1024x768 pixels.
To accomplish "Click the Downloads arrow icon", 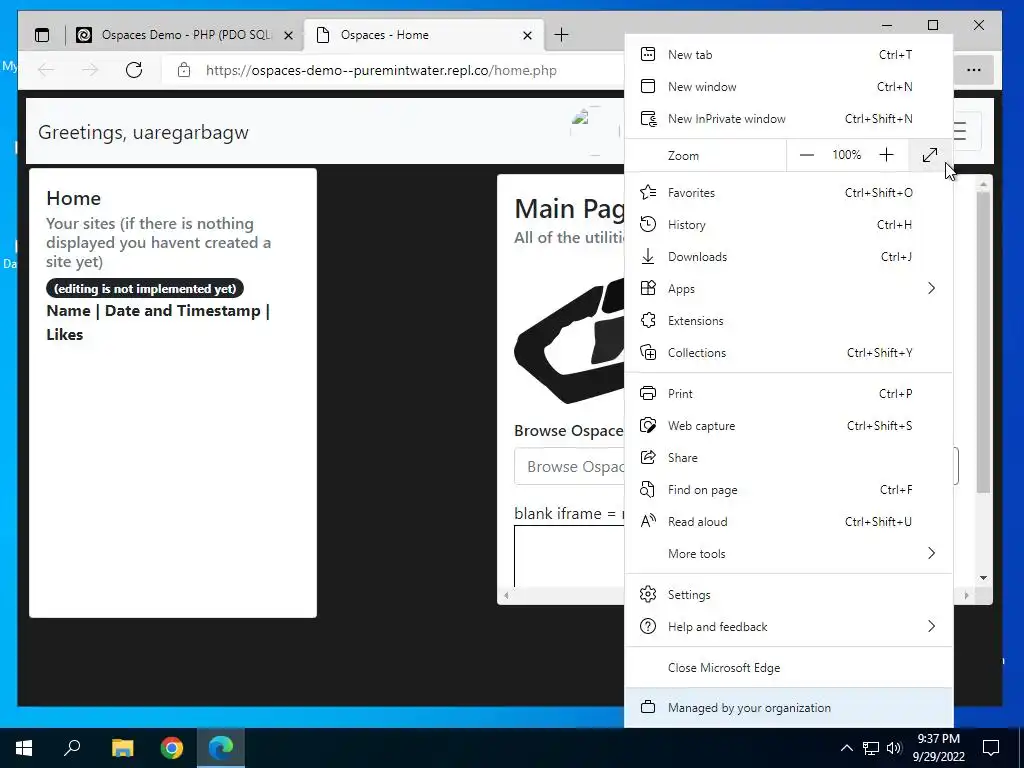I will click(648, 256).
